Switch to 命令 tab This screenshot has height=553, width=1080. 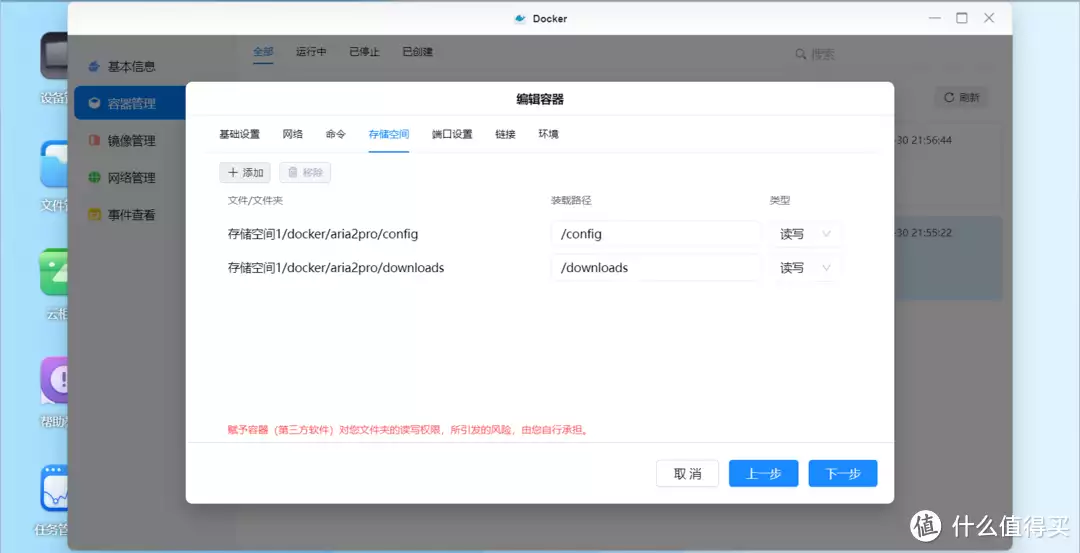pos(335,134)
